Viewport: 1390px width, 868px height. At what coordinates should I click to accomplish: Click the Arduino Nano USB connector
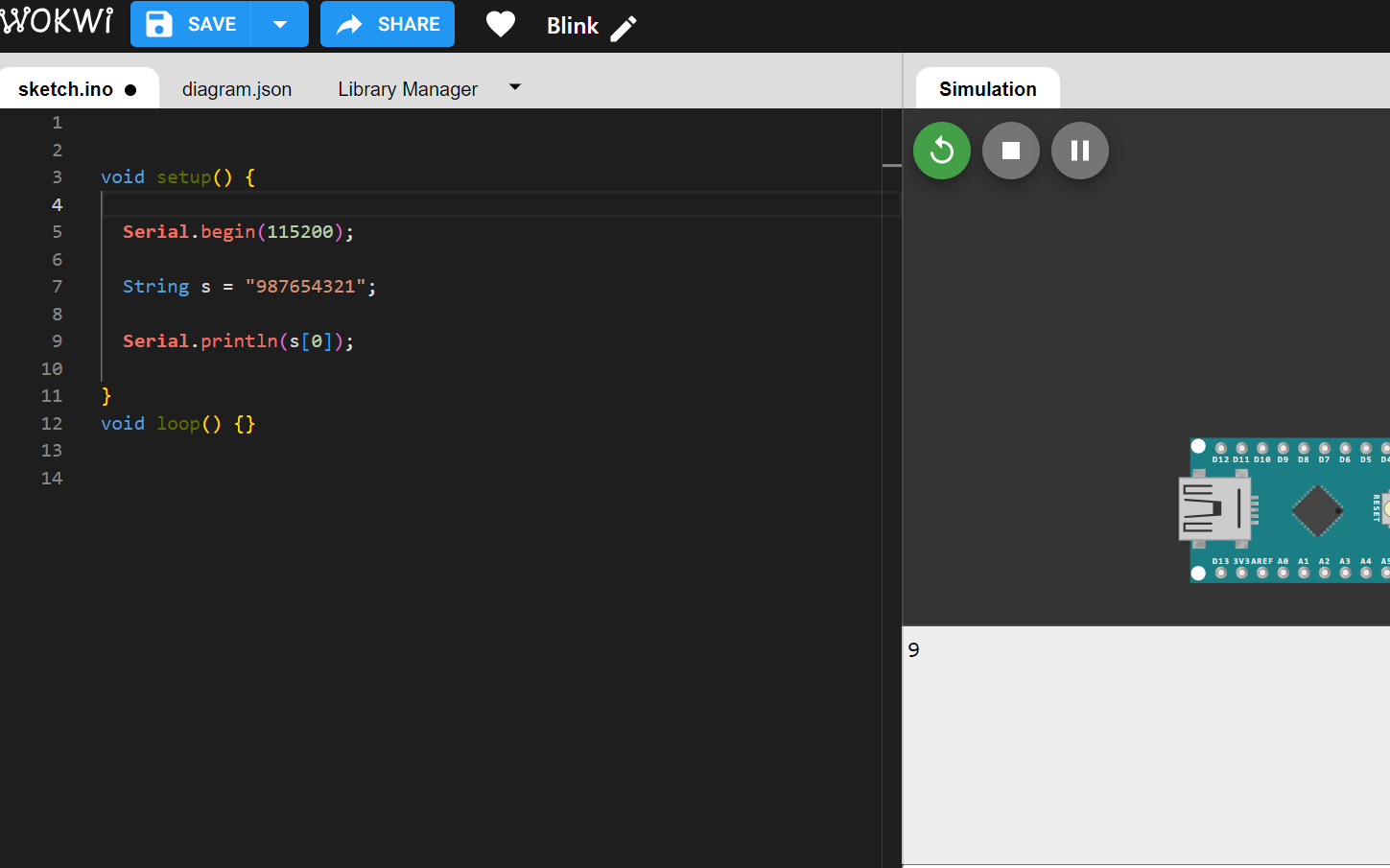pos(1214,508)
